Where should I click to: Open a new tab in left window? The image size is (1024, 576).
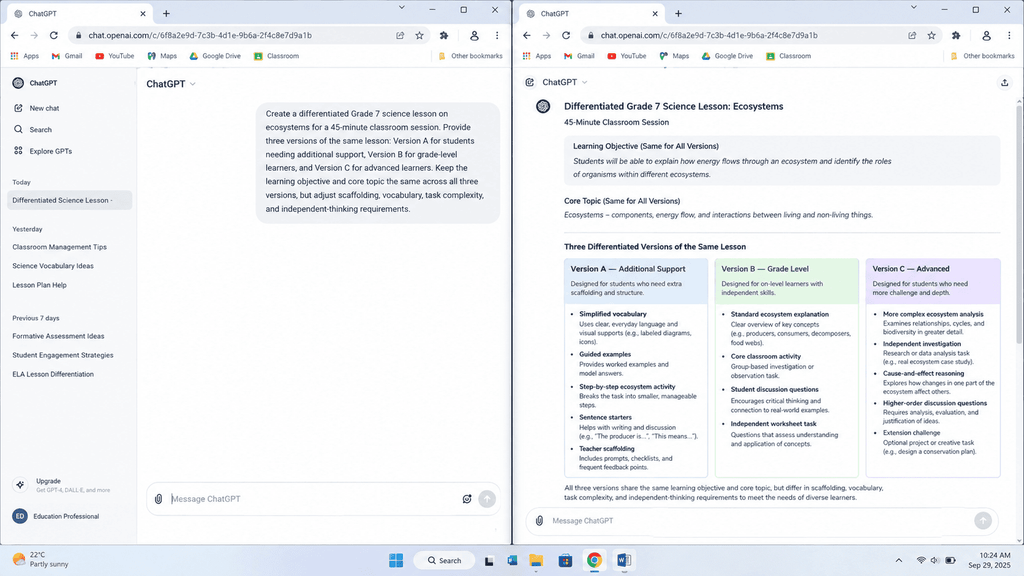166,13
